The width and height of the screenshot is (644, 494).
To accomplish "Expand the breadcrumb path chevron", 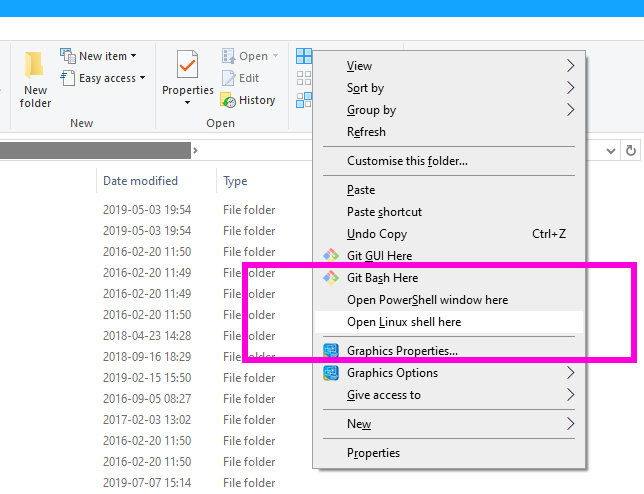I will tap(196, 150).
